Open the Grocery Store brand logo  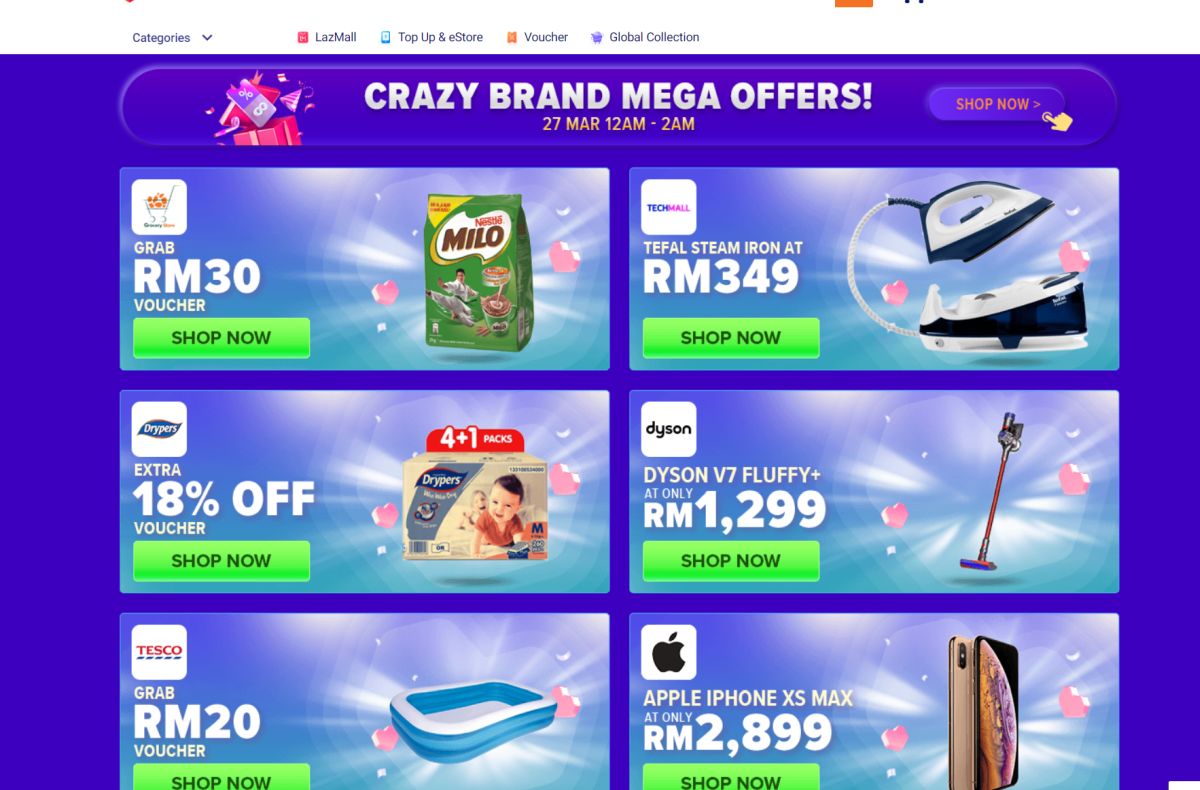coord(159,207)
